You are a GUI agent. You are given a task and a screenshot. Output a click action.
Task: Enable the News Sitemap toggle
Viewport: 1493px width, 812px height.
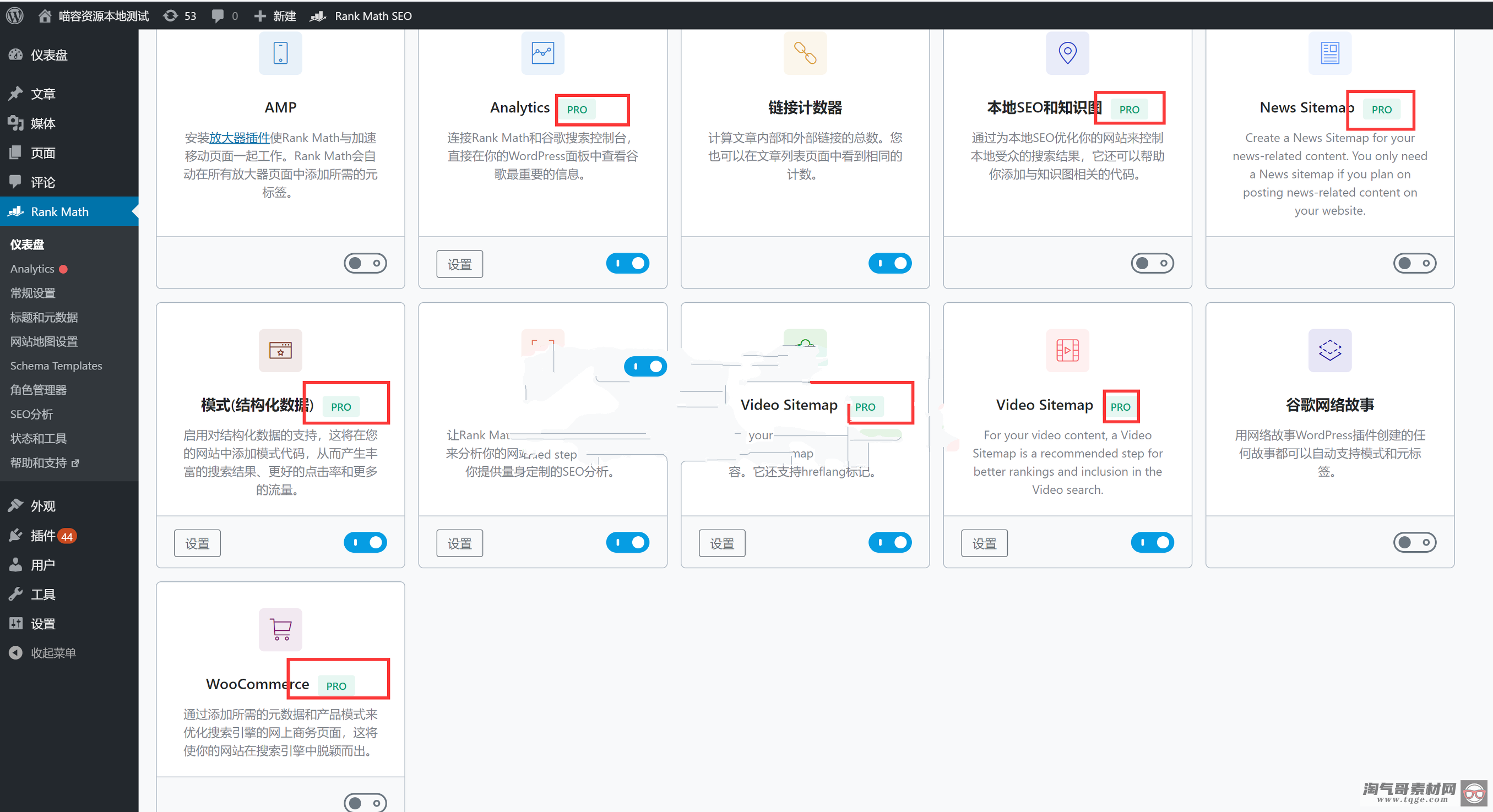point(1415,264)
